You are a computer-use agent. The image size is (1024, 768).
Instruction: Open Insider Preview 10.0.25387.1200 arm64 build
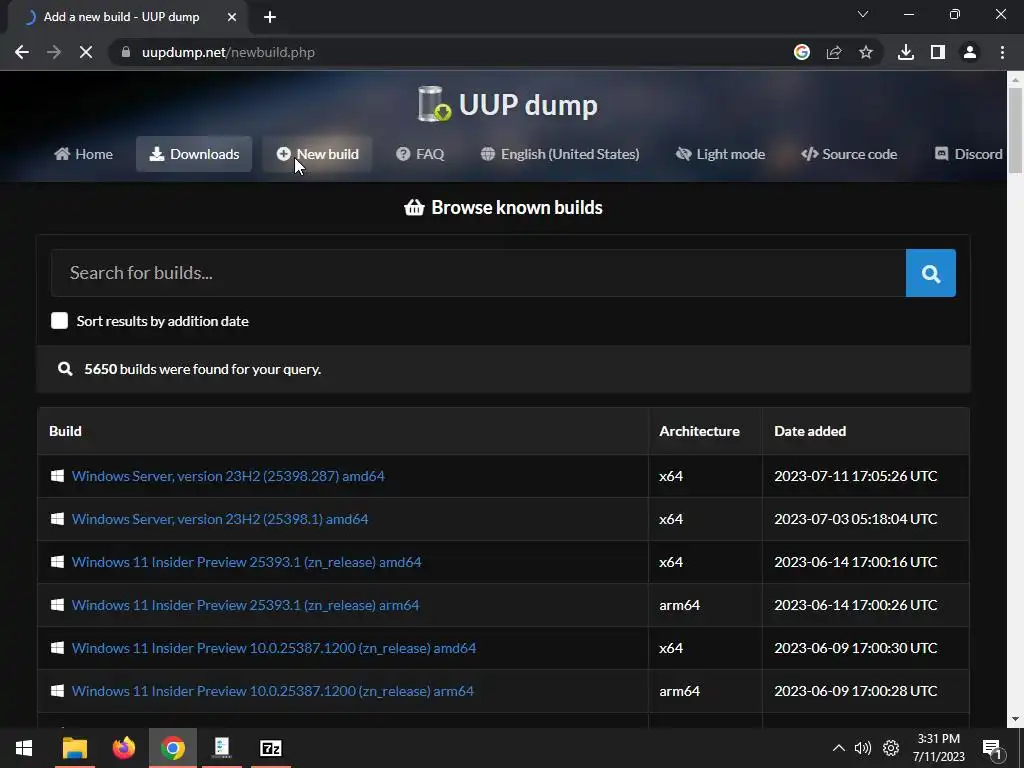pyautogui.click(x=272, y=691)
